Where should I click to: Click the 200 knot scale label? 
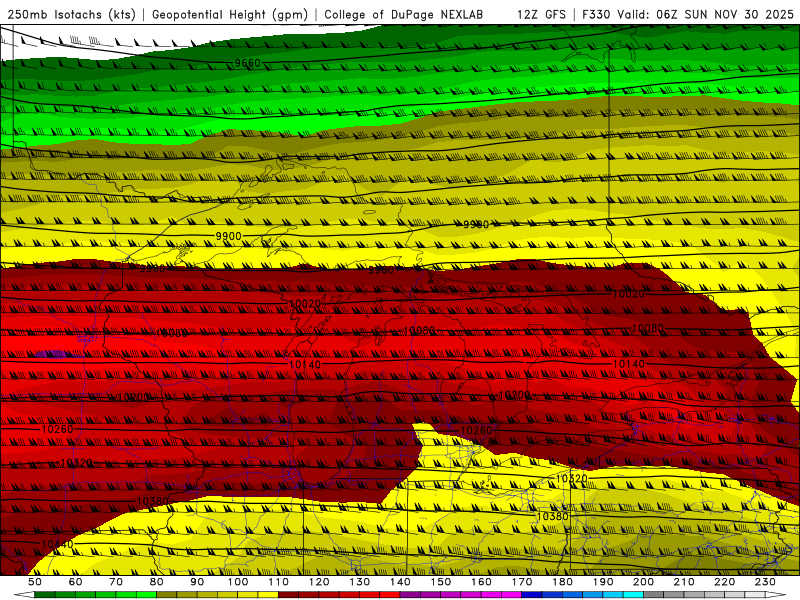[x=643, y=582]
